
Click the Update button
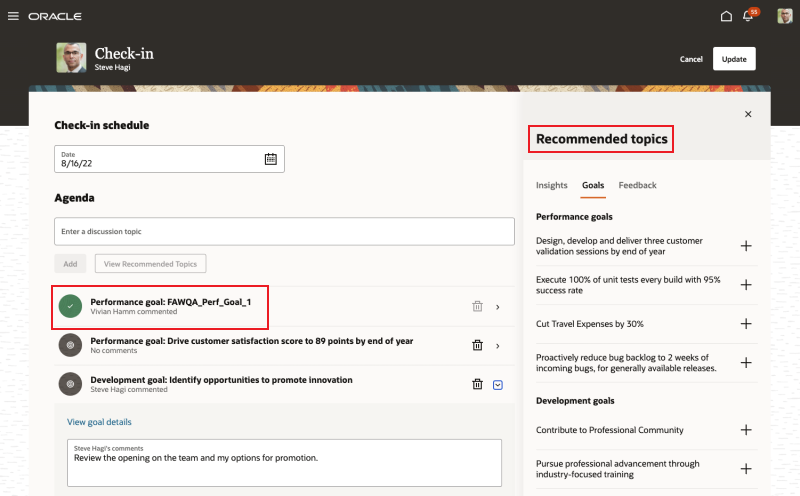[x=734, y=59]
